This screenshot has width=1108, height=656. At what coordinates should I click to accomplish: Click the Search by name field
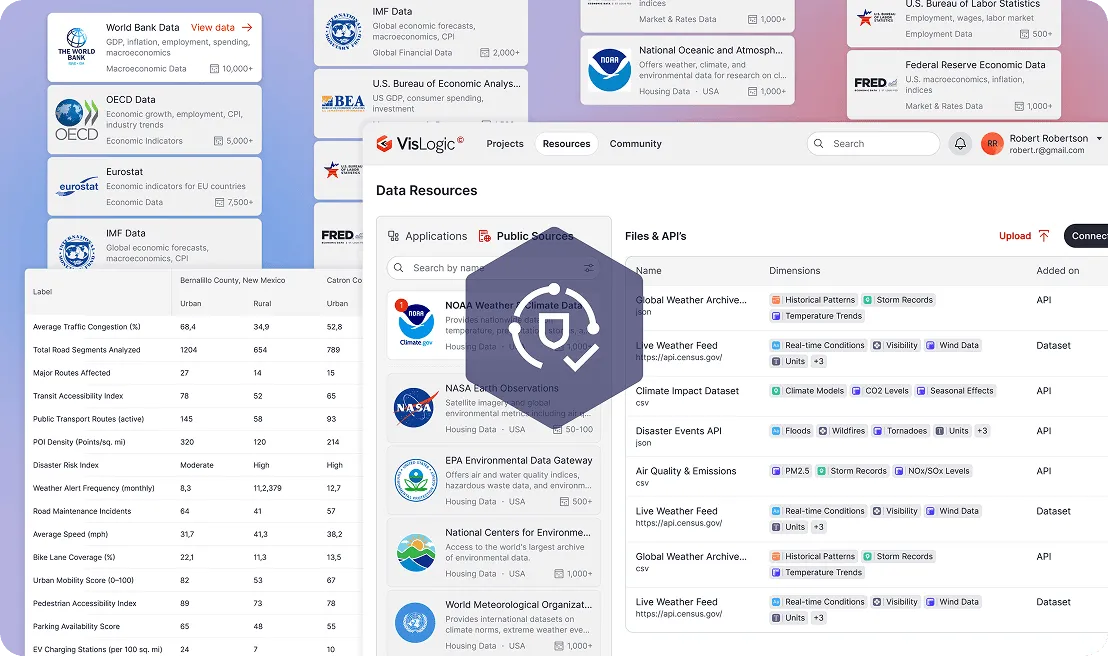click(493, 268)
